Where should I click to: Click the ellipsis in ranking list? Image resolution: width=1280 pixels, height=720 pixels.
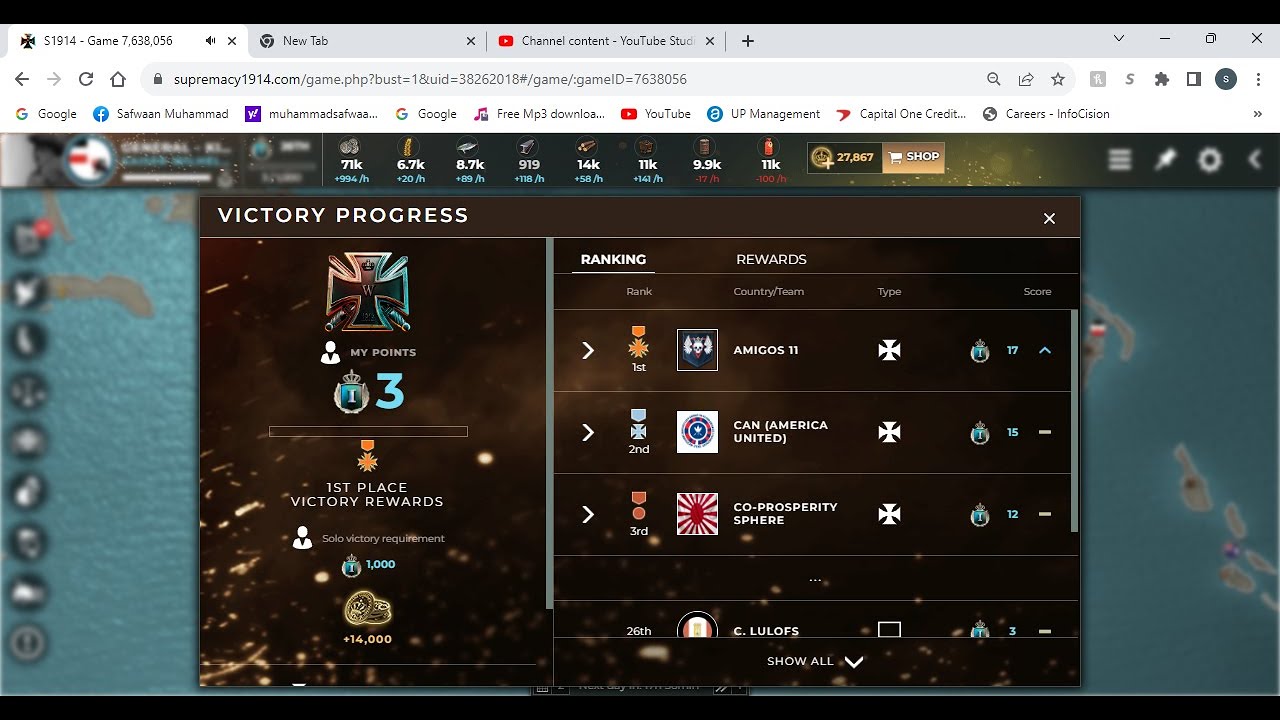tap(815, 579)
